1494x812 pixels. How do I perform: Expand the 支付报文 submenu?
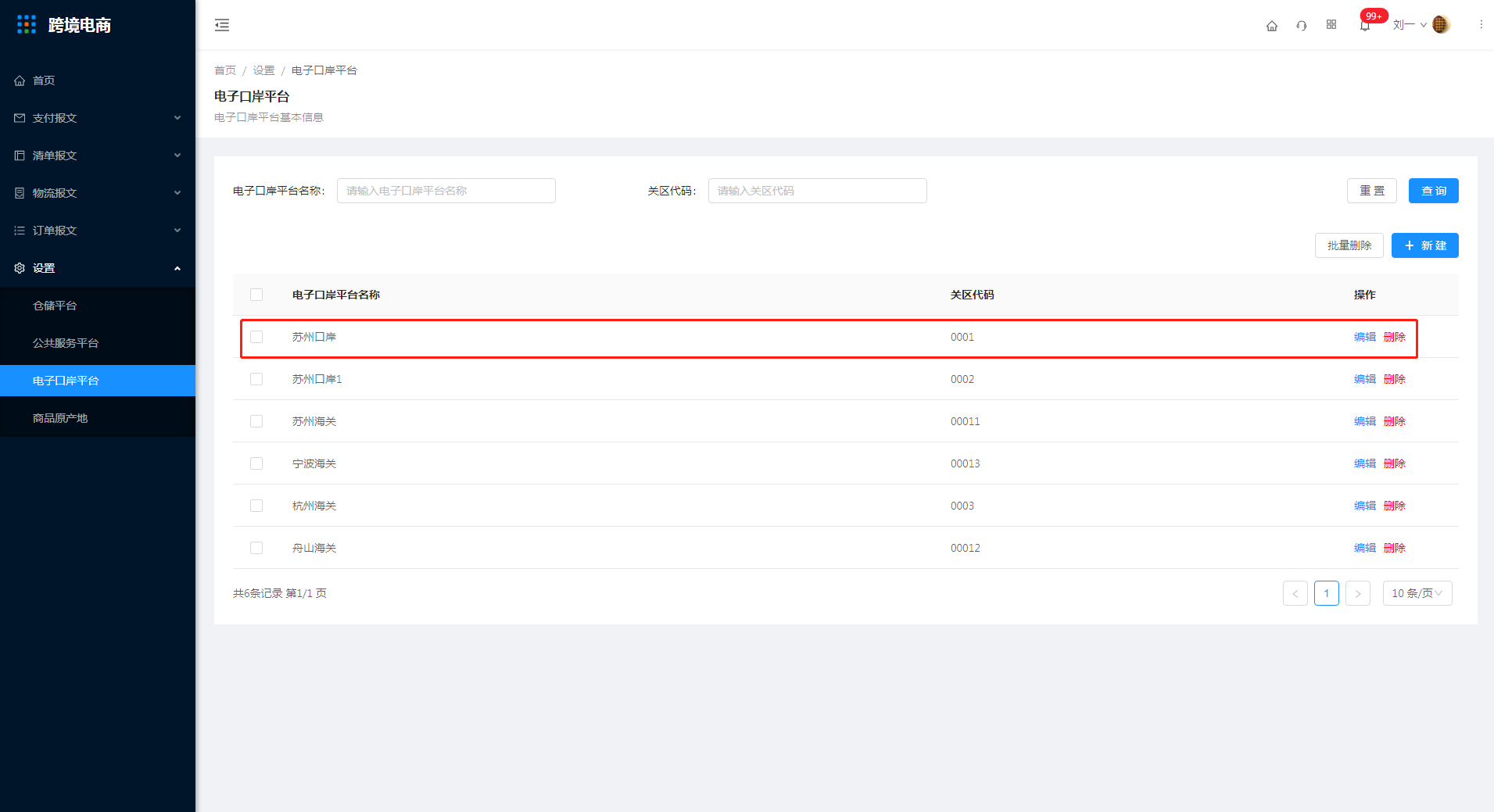click(x=177, y=118)
